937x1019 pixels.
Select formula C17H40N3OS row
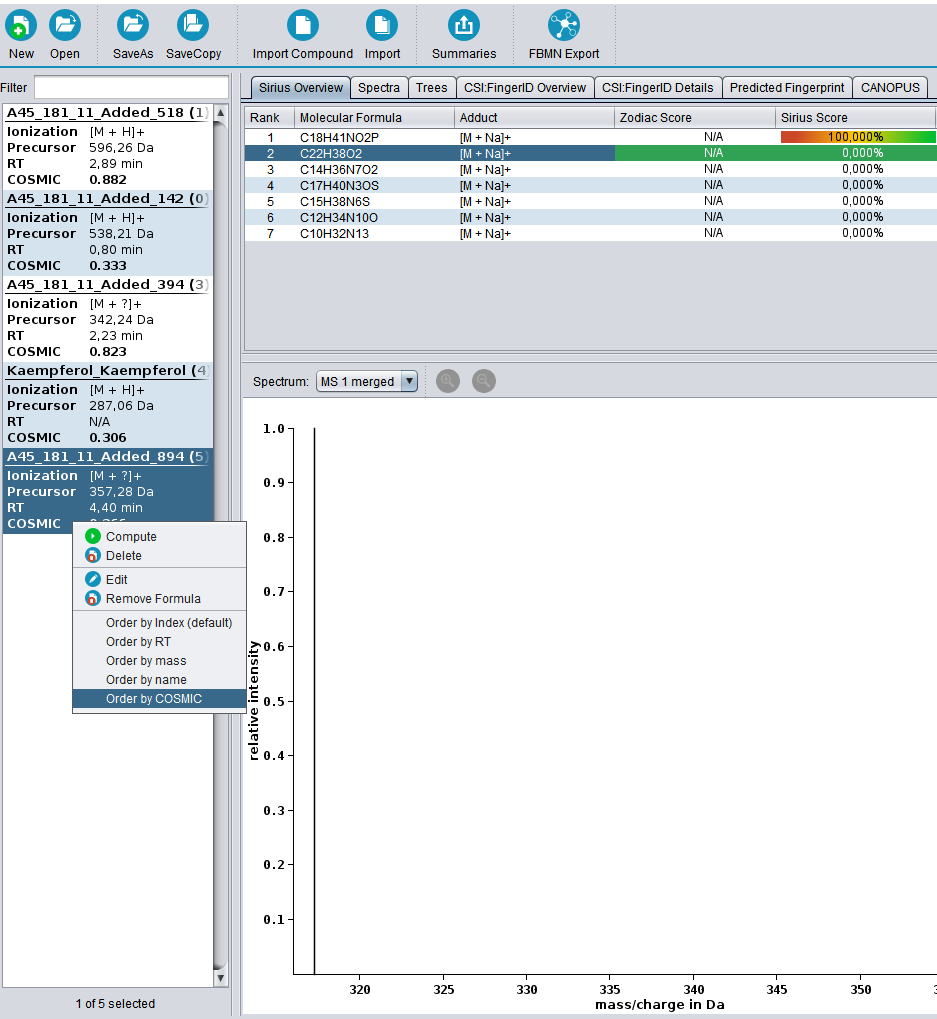tap(590, 185)
